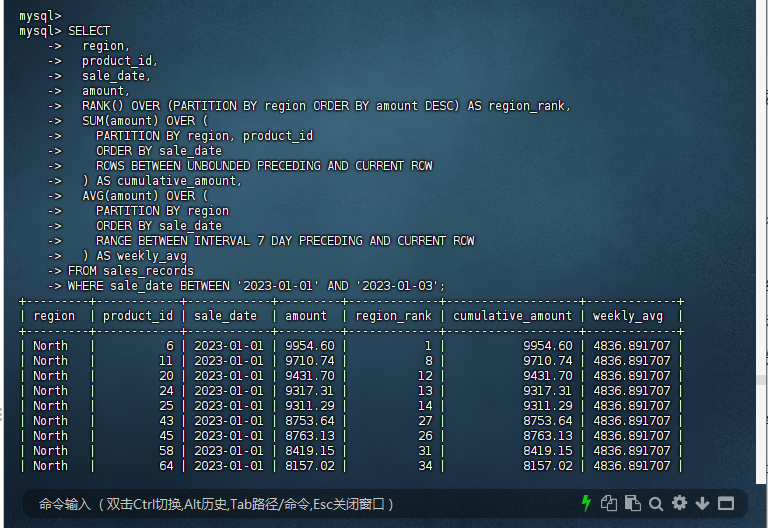The image size is (768, 528).
Task: Click amount cell 8419.15 in amount column
Action: 310,451
